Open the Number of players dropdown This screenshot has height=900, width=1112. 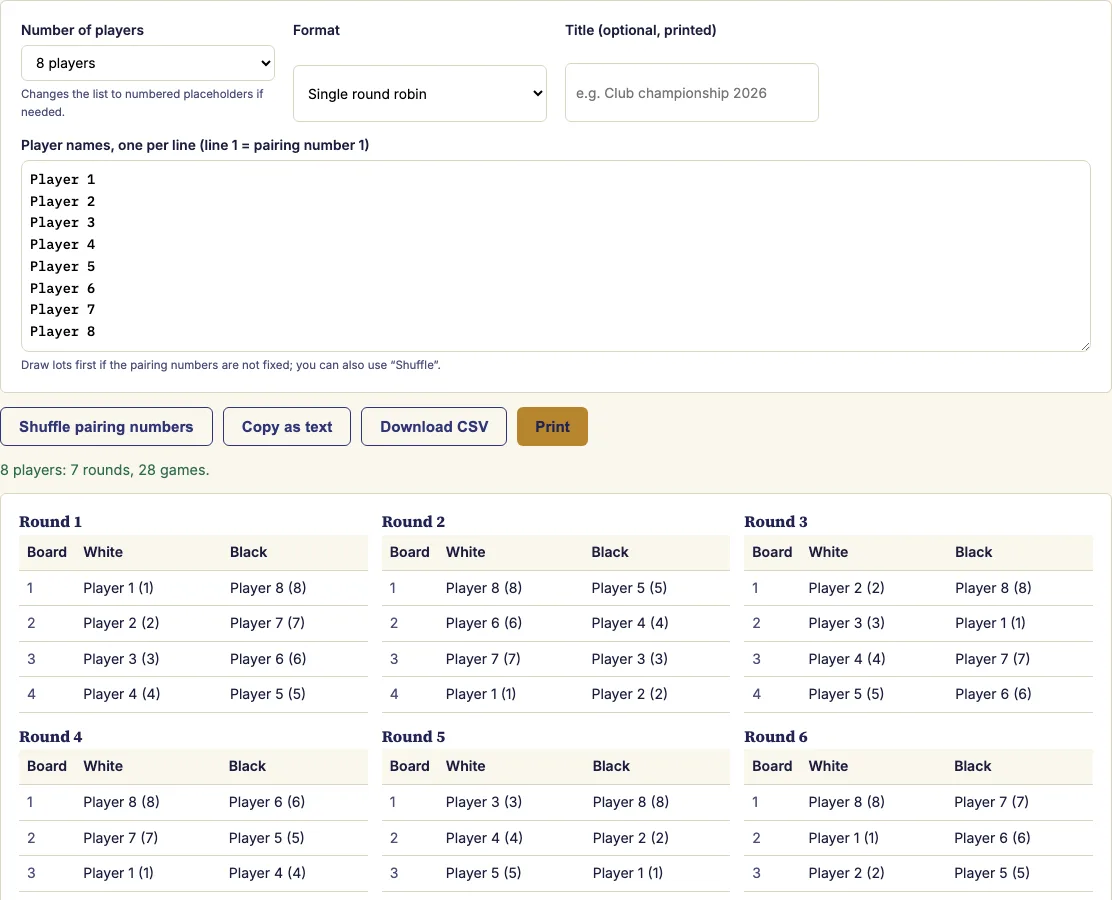click(x=148, y=63)
